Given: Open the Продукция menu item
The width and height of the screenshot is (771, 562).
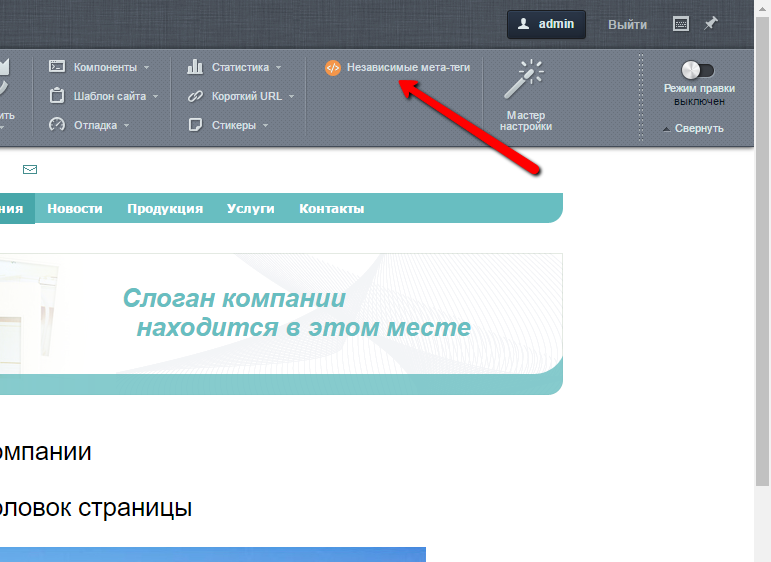Looking at the screenshot, I should (165, 208).
